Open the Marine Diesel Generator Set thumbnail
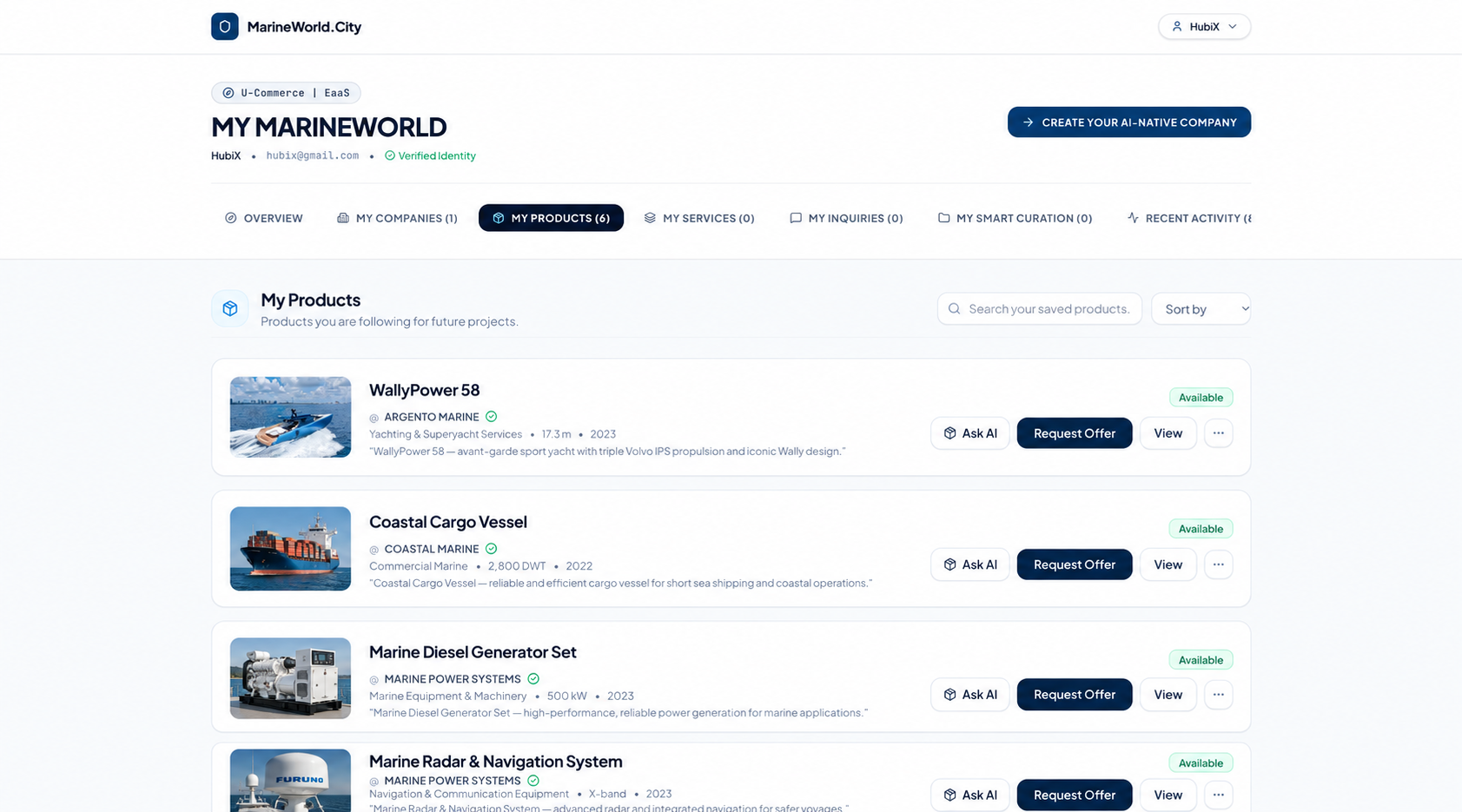 tap(290, 678)
